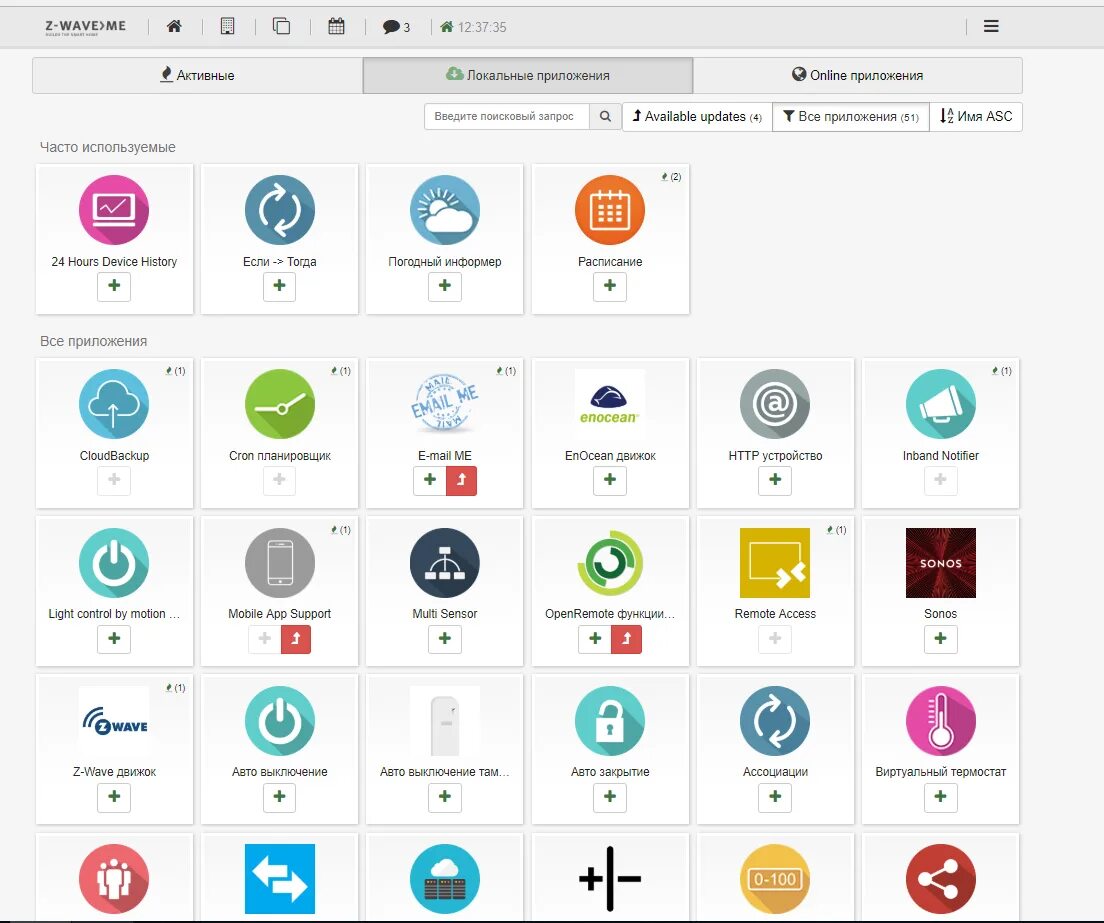The height and width of the screenshot is (923, 1104).
Task: Click the search magnifier button
Action: point(606,116)
